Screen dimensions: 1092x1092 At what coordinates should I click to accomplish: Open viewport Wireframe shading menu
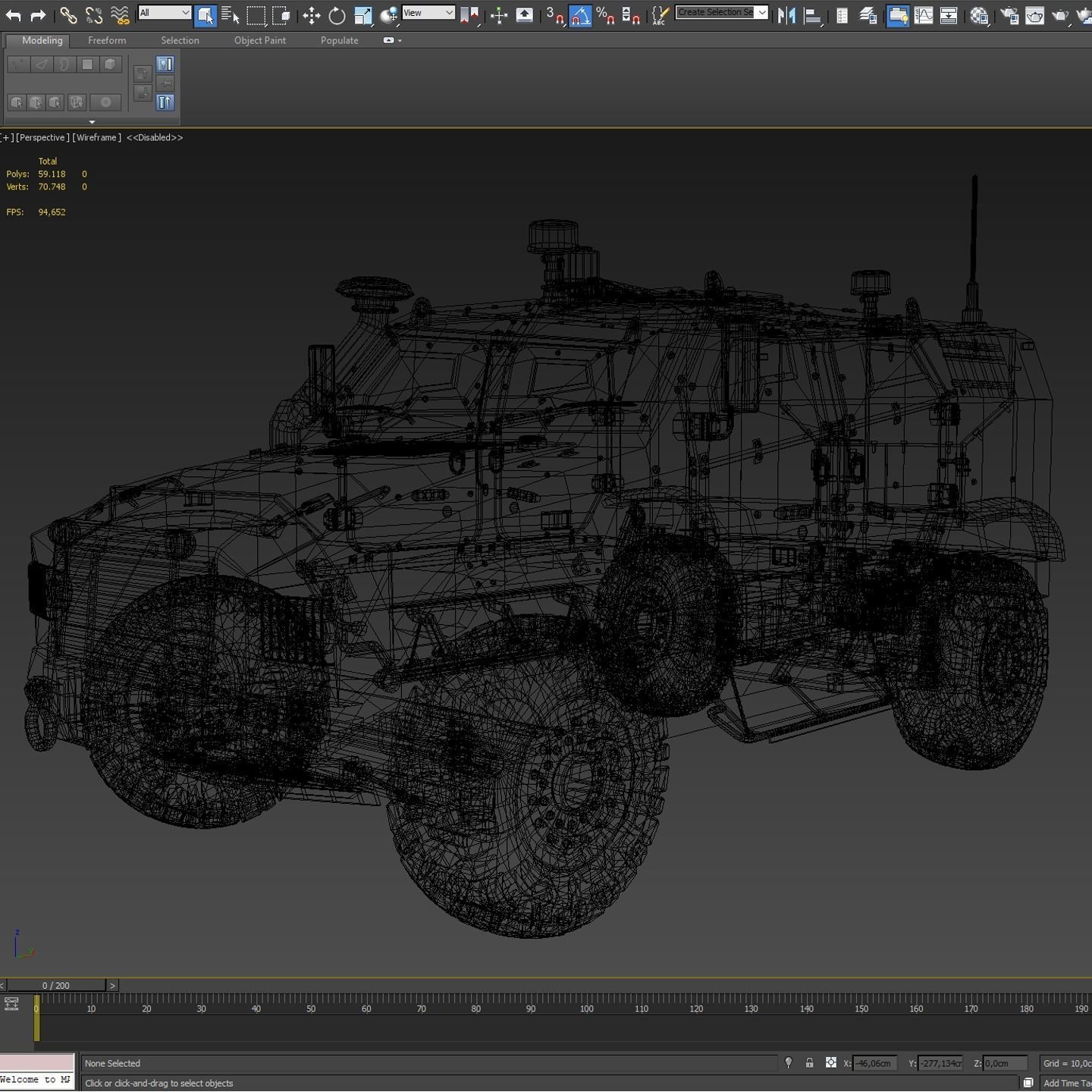(x=96, y=137)
